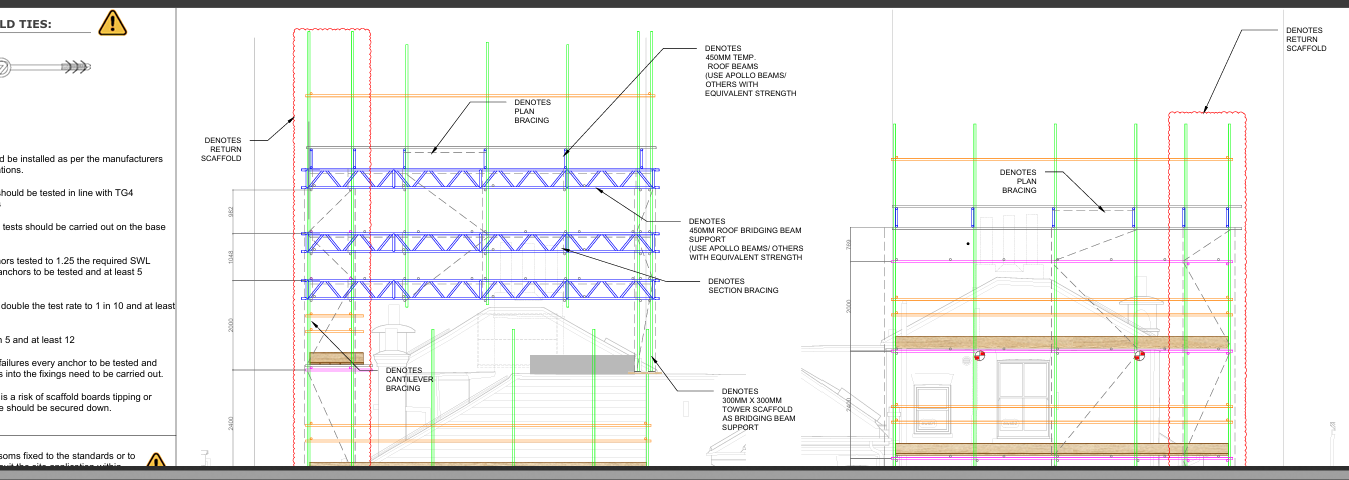
Task: Click the anchor tie bolt illustration
Action: 45,67
